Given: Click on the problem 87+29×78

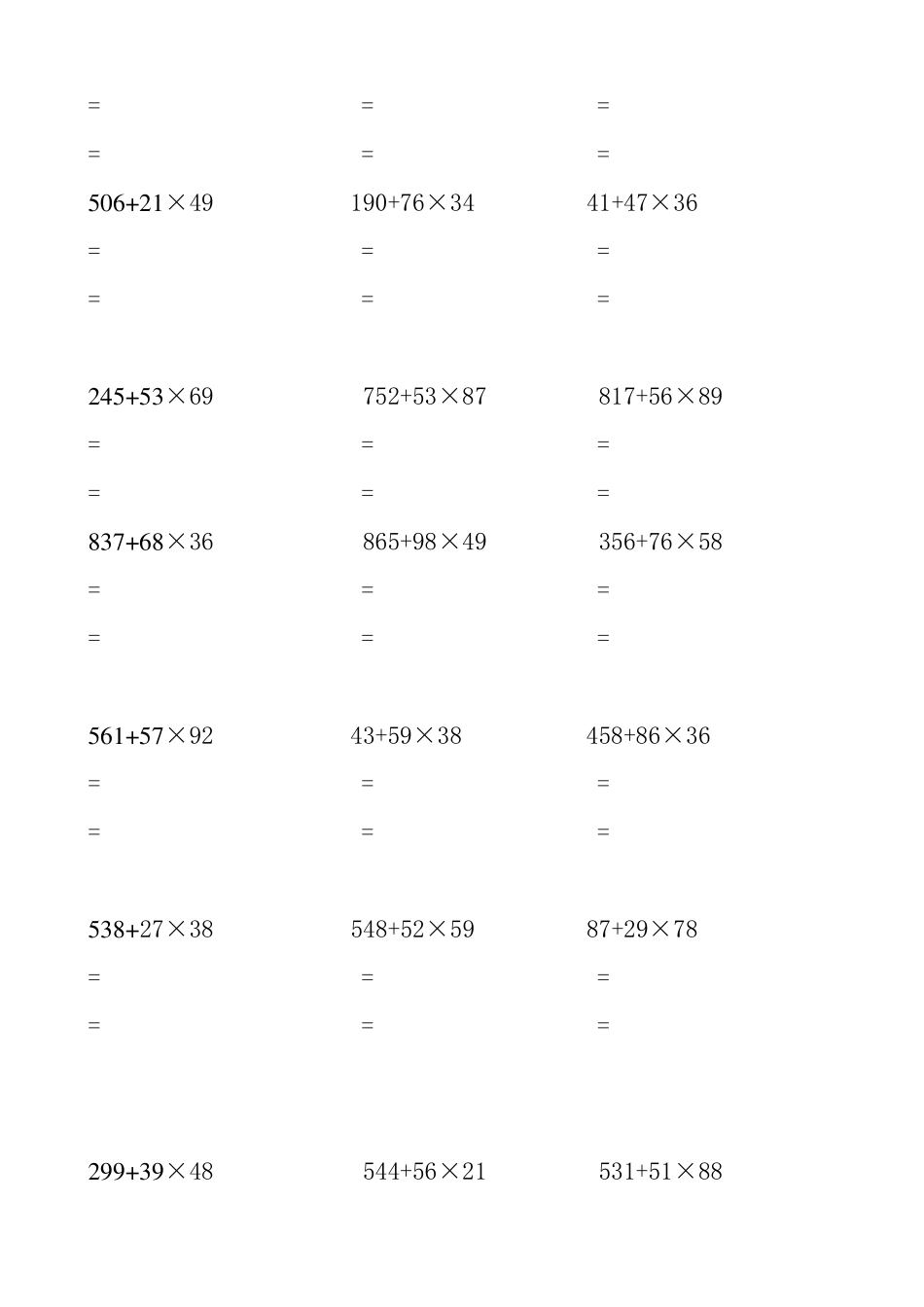Looking at the screenshot, I should [x=642, y=930].
